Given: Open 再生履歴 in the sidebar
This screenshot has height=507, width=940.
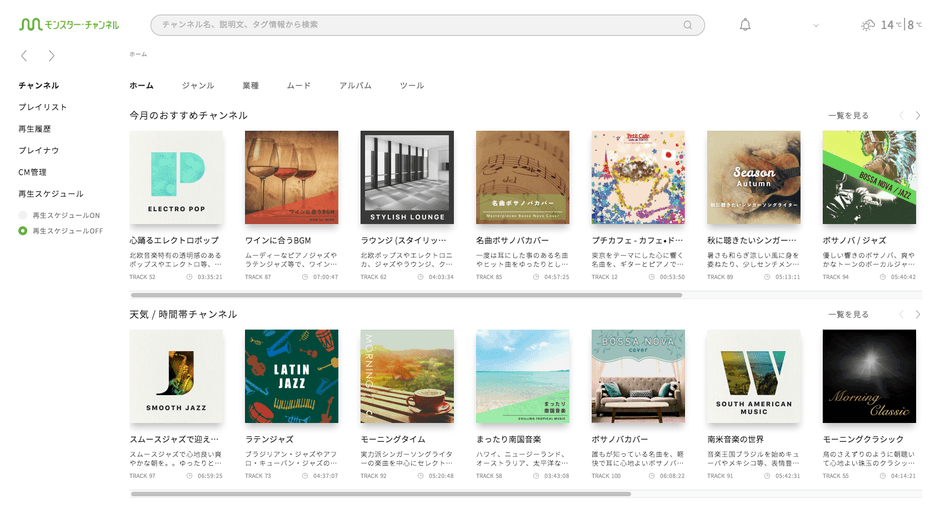Looking at the screenshot, I should click(35, 129).
